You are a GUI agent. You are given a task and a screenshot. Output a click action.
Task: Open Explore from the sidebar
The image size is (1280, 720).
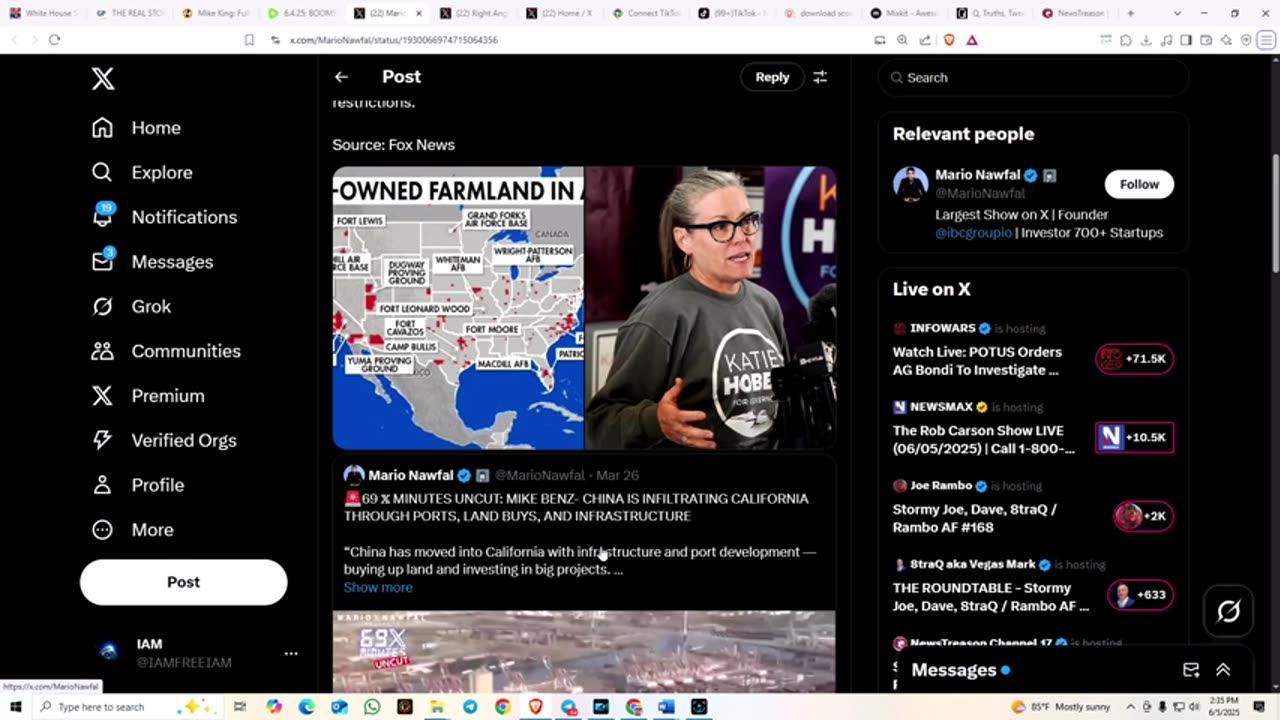click(x=142, y=172)
